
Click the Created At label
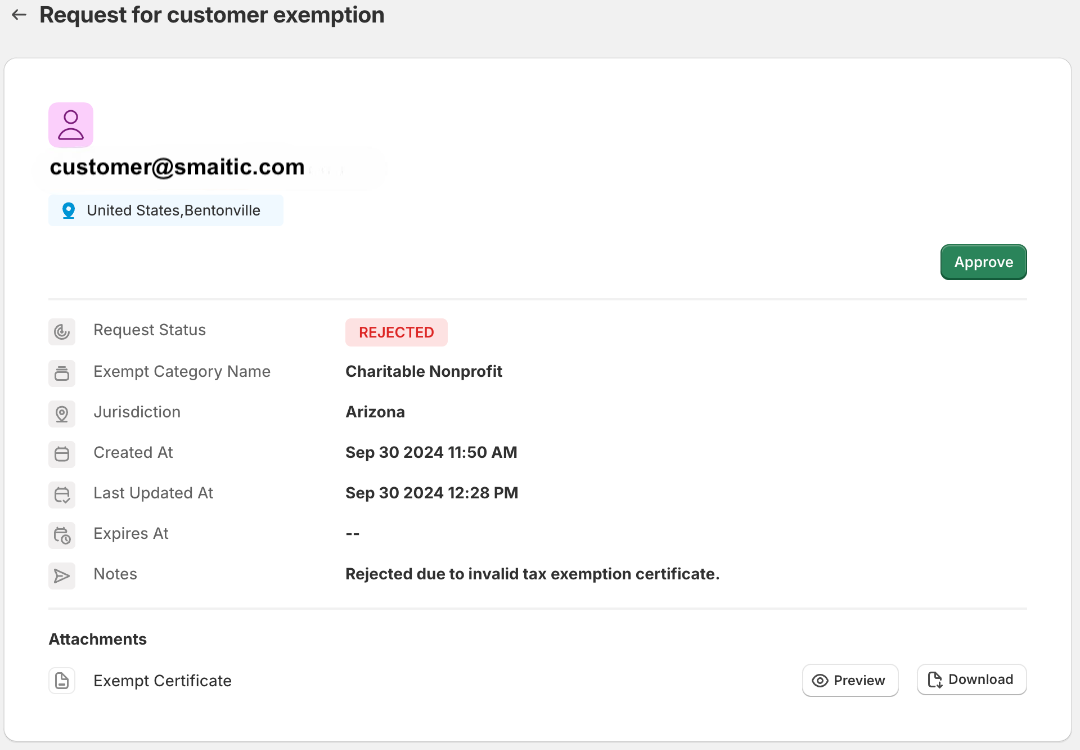[x=133, y=452]
